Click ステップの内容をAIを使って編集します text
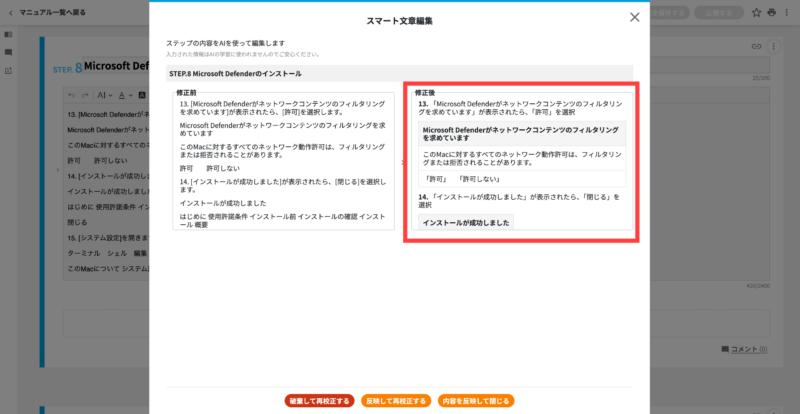Image resolution: width=800 pixels, height=414 pixels. (226, 43)
